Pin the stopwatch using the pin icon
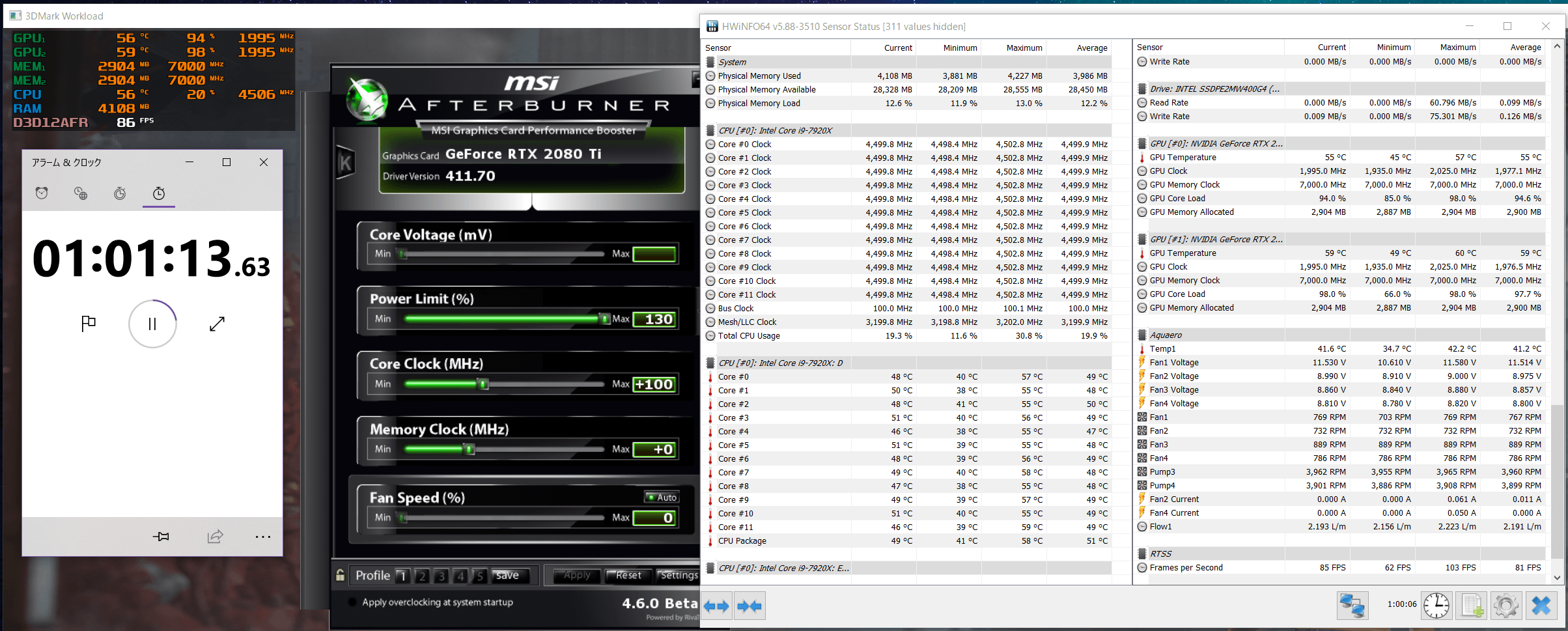The image size is (1568, 631). [x=161, y=537]
